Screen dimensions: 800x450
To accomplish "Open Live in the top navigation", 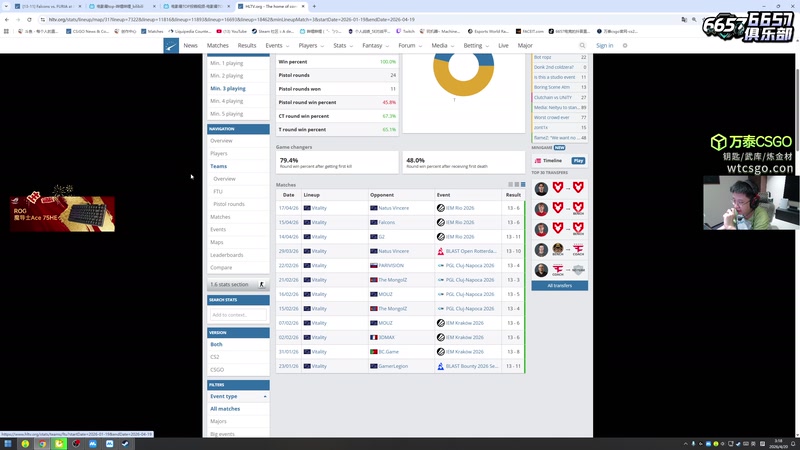I will point(503,46).
